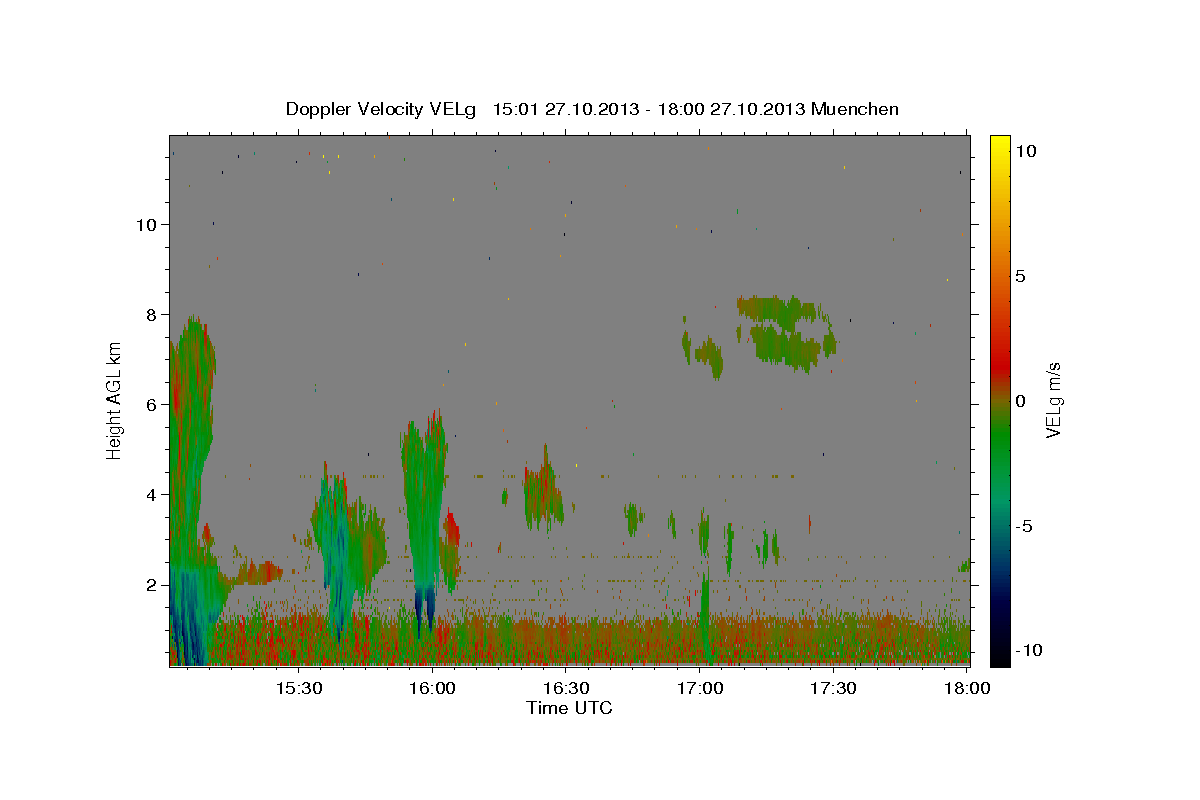Click the height tick label 4
1200x800 pixels.
pyautogui.click(x=152, y=495)
